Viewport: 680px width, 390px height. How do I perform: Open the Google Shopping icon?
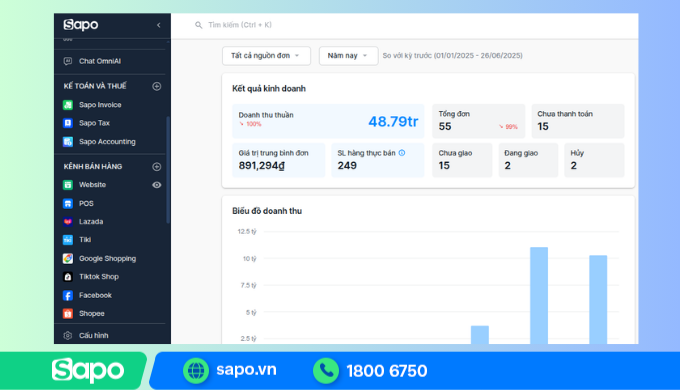[x=68, y=259]
